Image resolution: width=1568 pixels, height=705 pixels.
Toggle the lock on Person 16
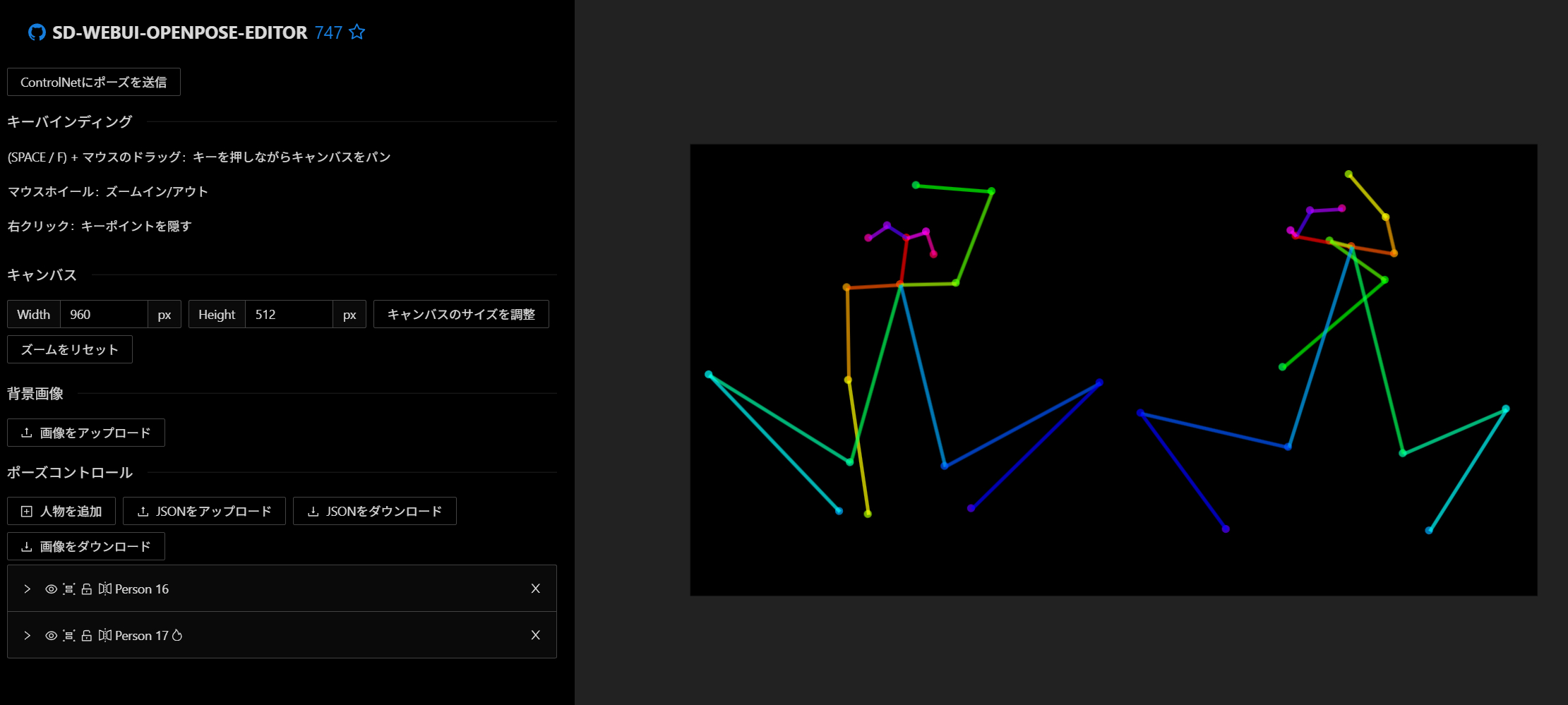86,589
